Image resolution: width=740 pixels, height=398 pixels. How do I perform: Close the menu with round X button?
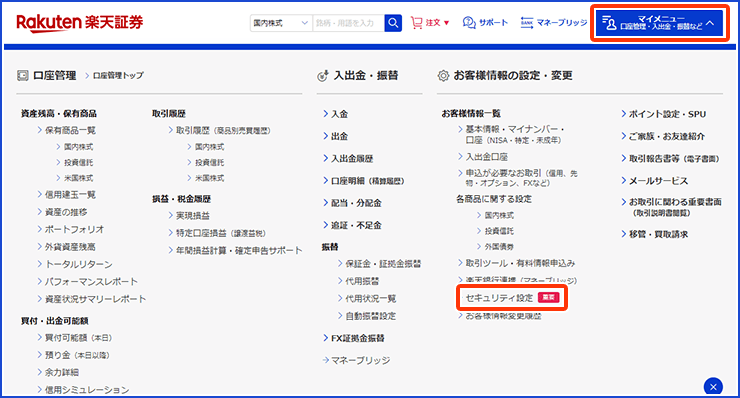tap(713, 387)
